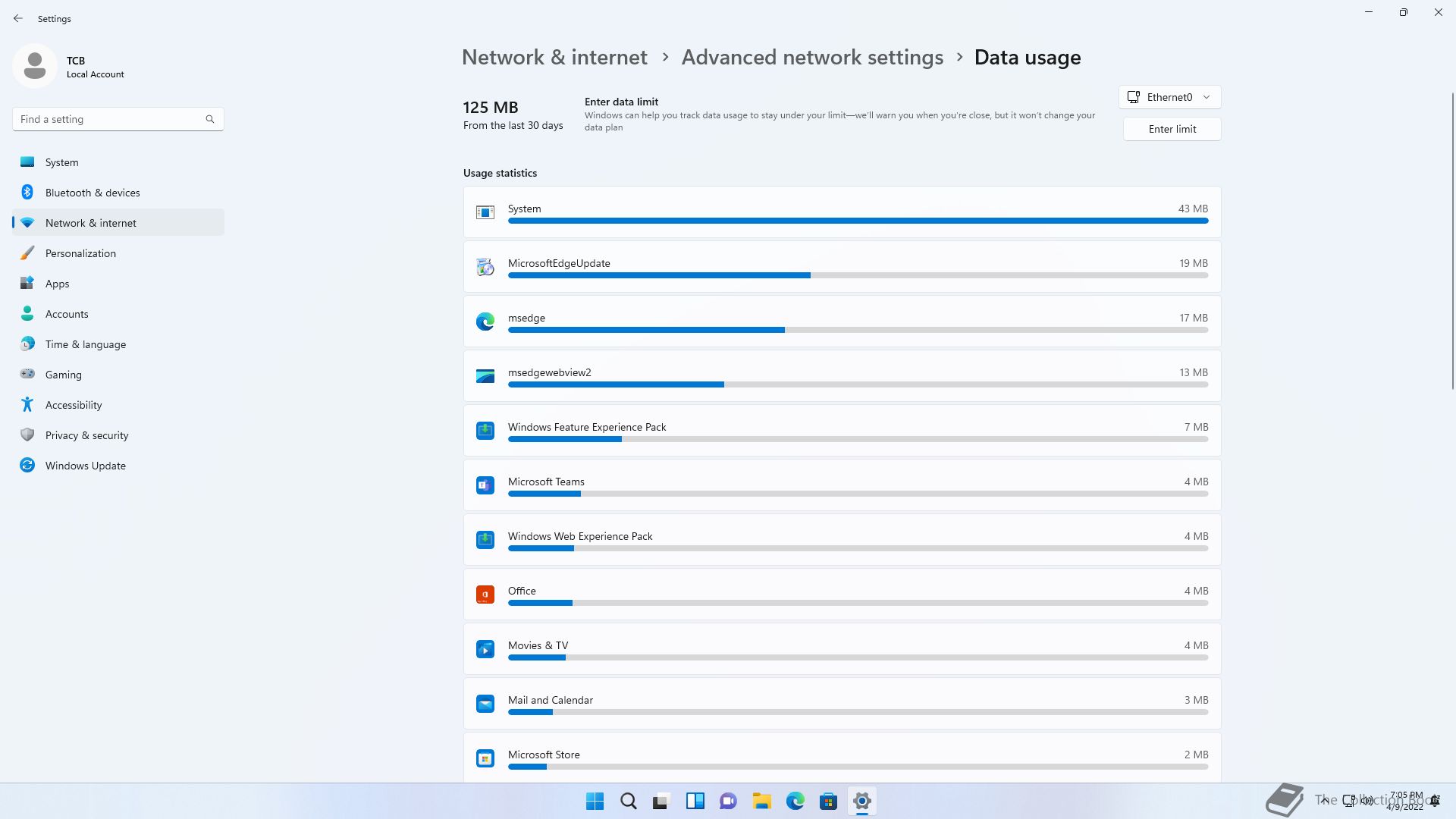
Task: Open Widgets from the taskbar
Action: tap(695, 801)
